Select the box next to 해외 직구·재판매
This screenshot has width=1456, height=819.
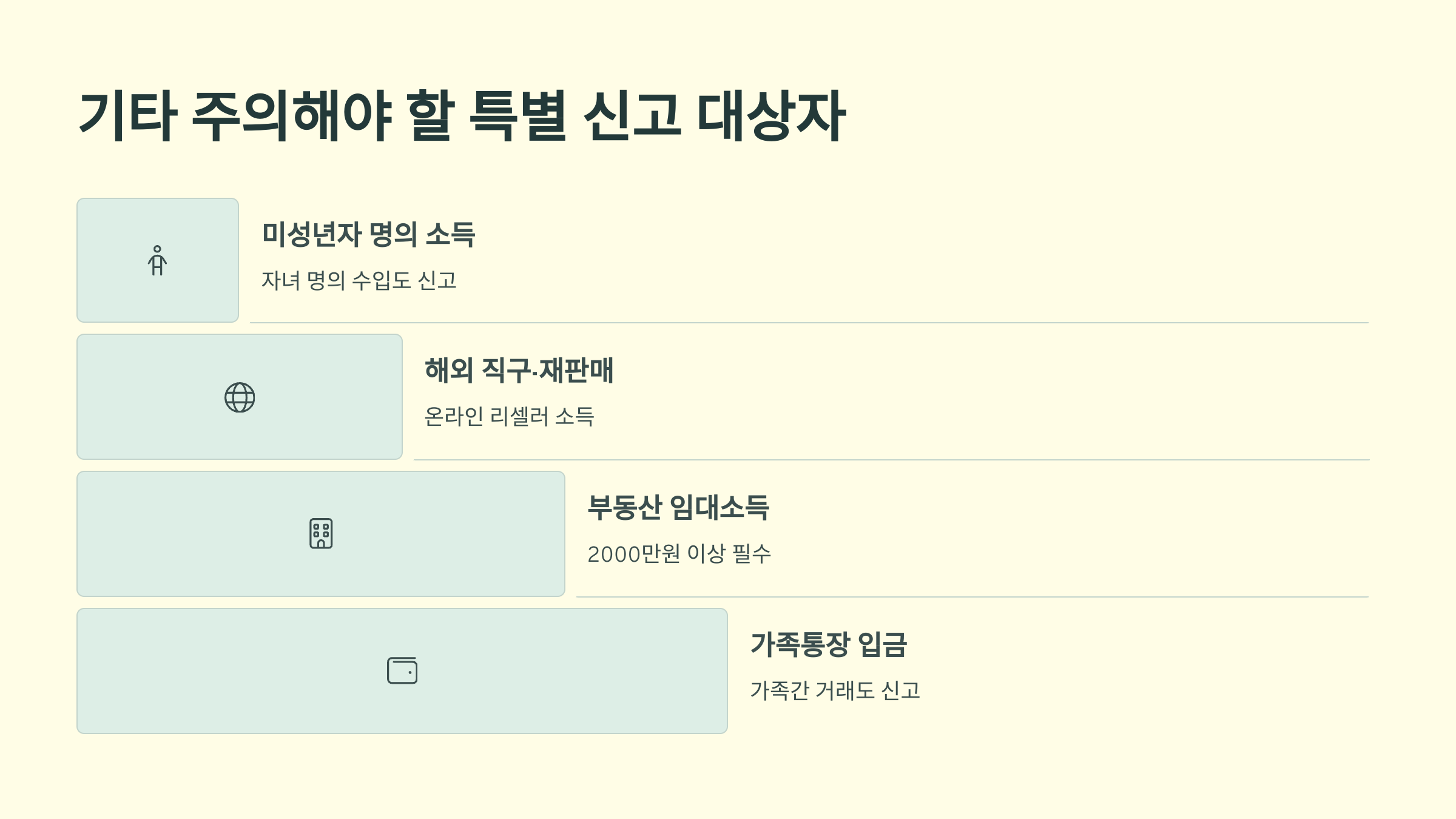click(x=240, y=397)
